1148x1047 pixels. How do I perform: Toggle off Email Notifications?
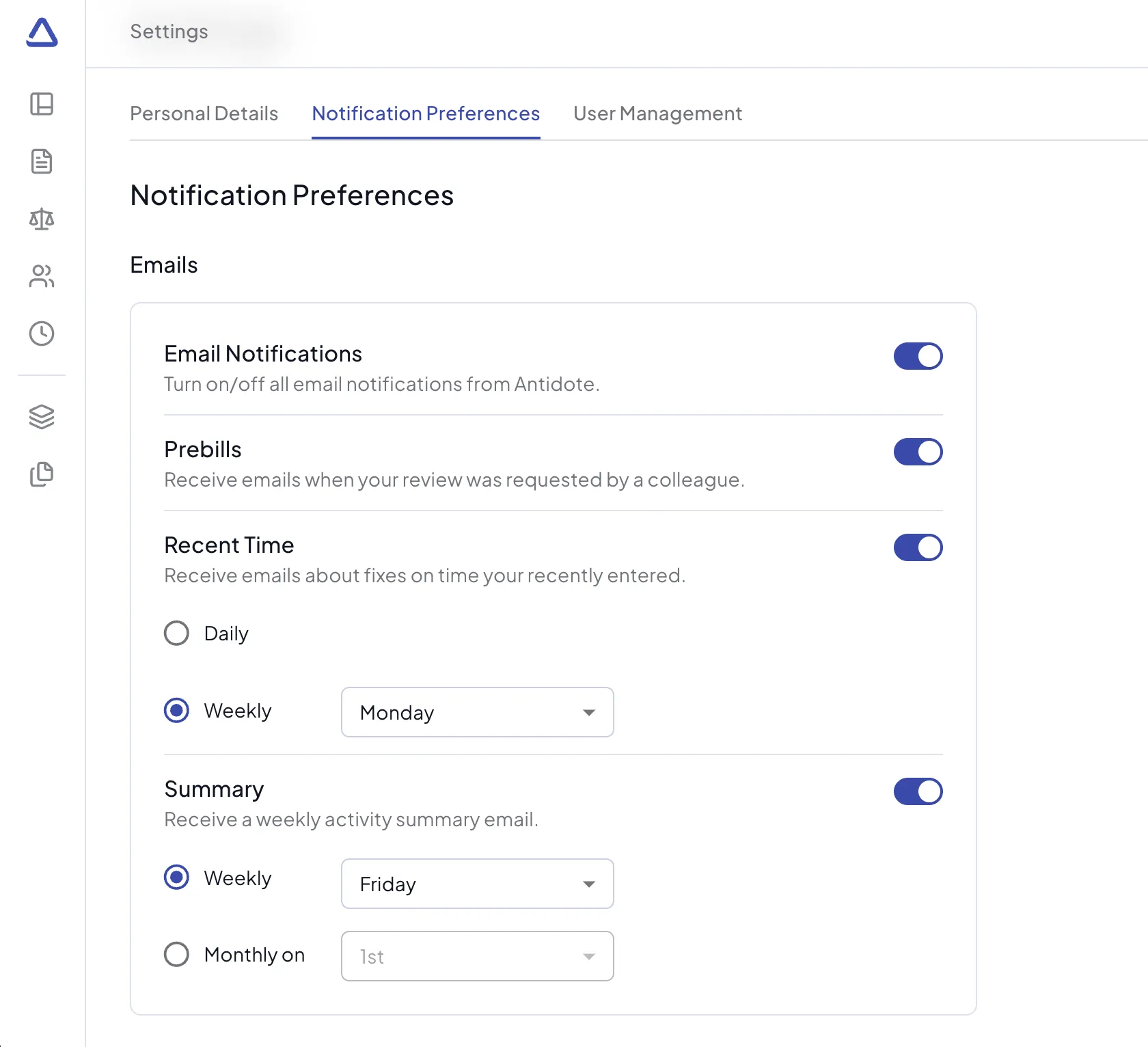point(918,356)
